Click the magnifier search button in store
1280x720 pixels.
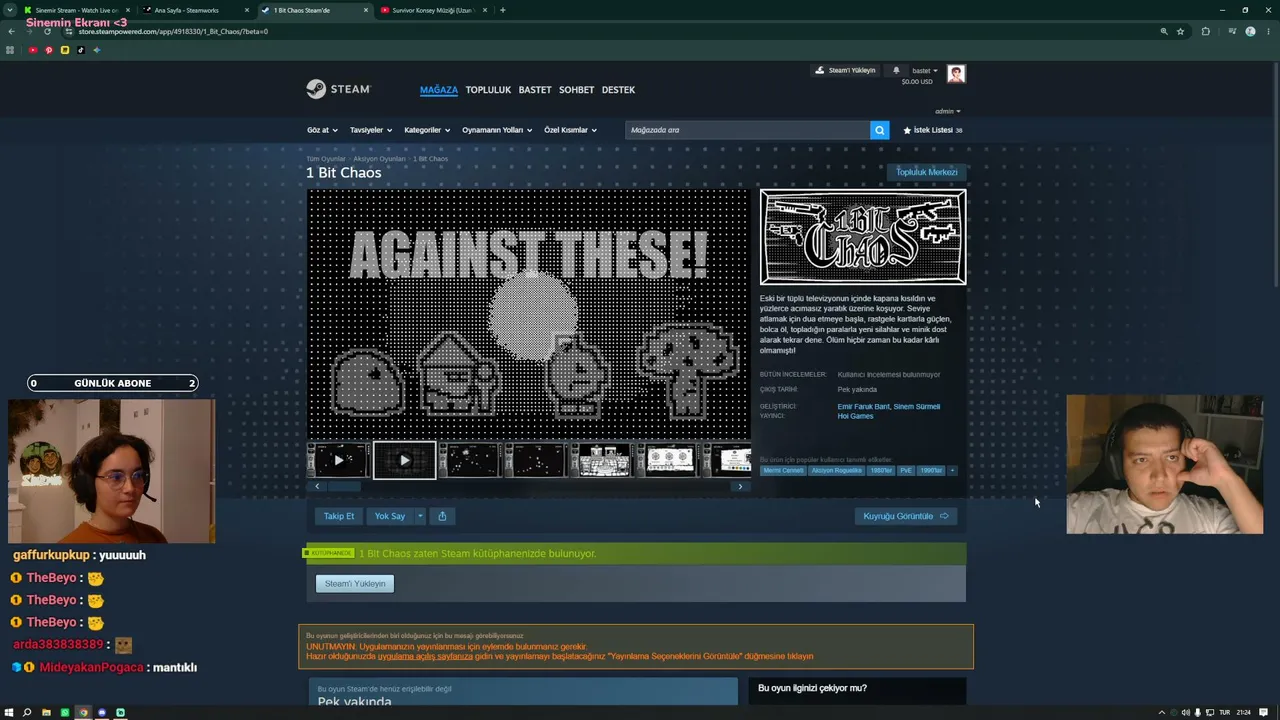point(879,130)
